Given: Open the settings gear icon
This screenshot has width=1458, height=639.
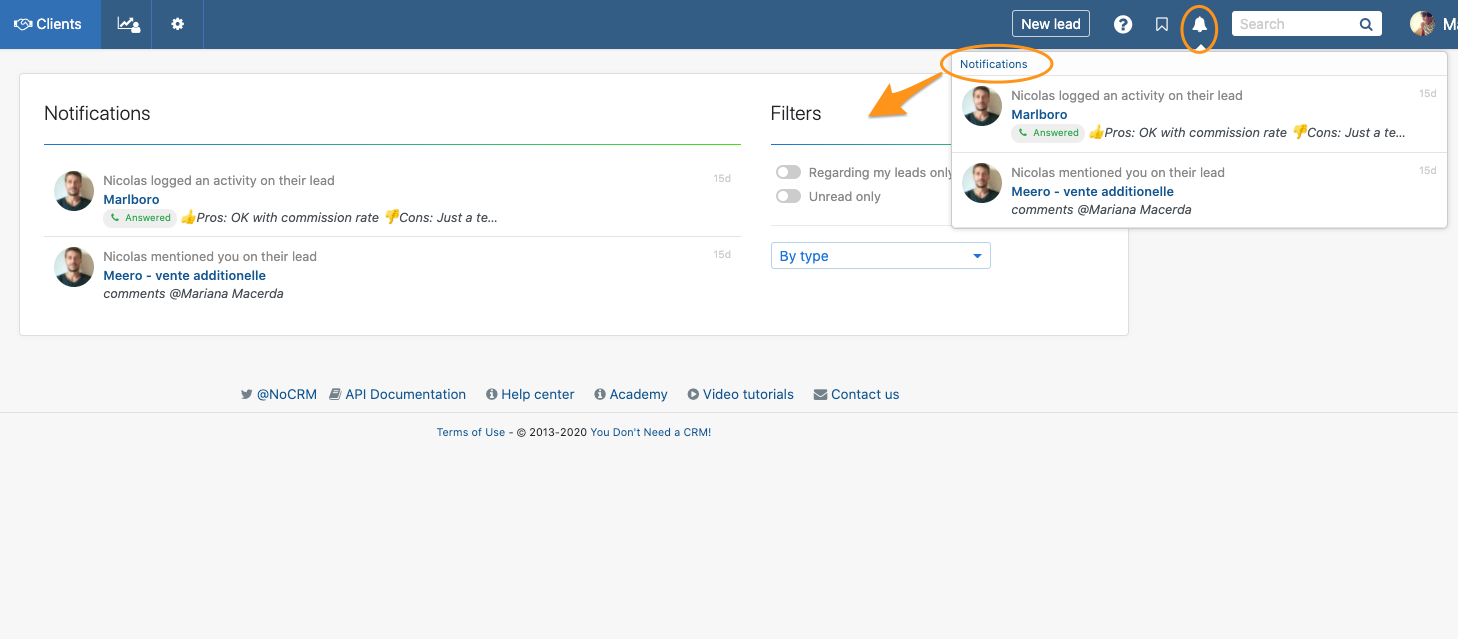Looking at the screenshot, I should tap(177, 24).
